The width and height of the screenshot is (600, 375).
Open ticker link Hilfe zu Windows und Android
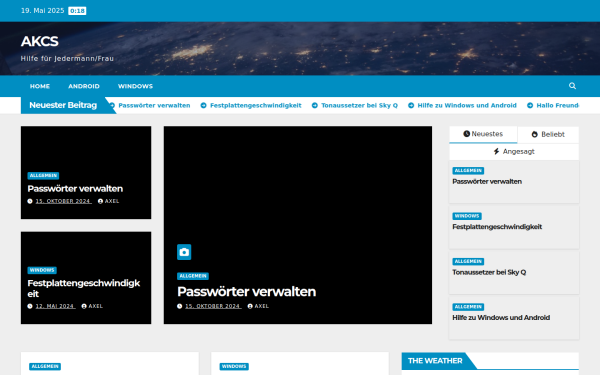[x=467, y=105]
